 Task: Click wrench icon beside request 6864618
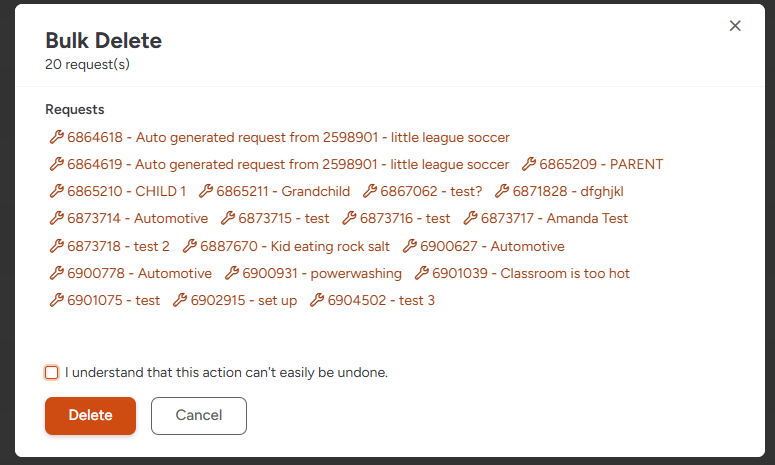coord(56,137)
